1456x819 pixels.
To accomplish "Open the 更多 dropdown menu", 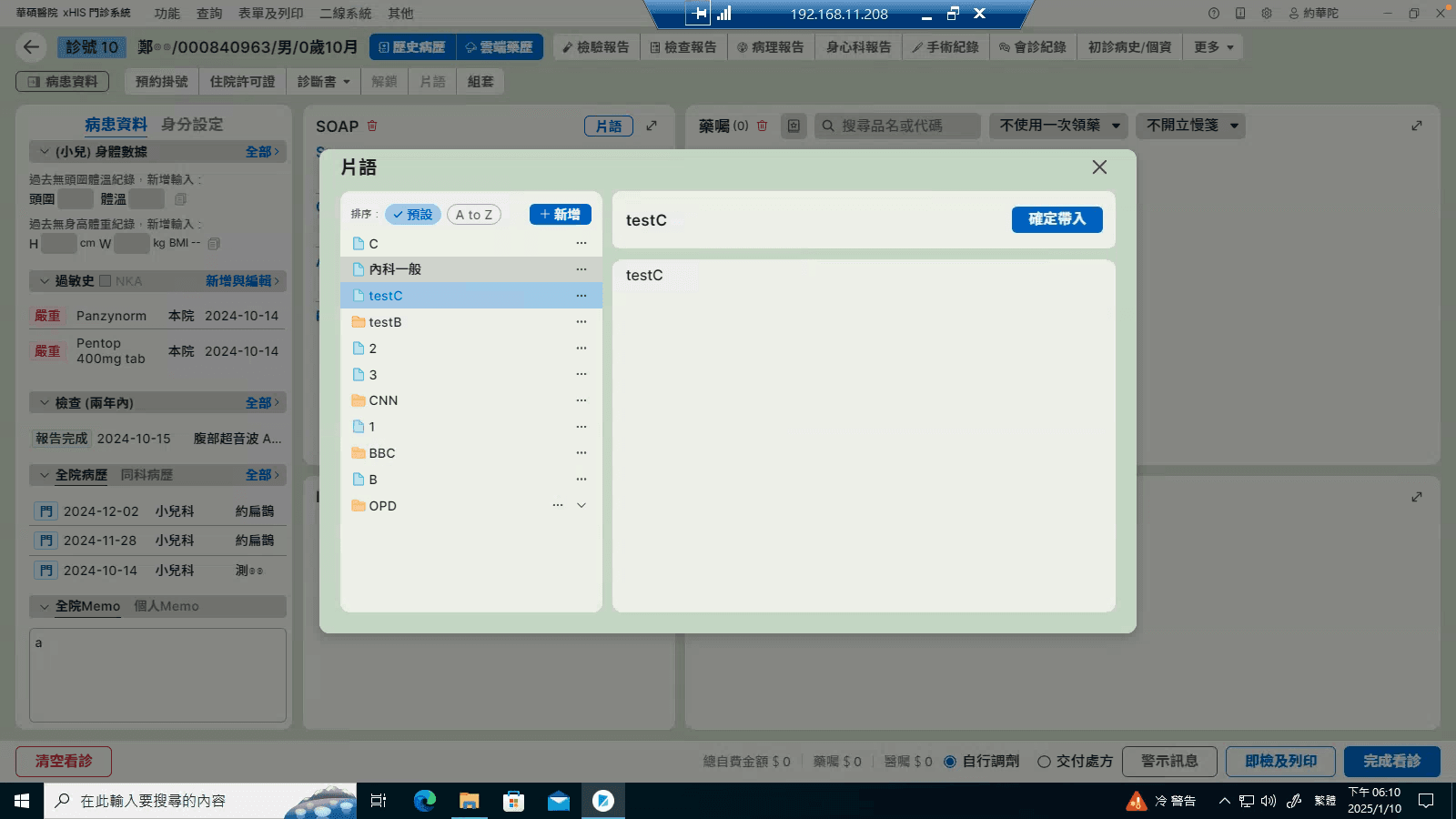I will click(1214, 47).
